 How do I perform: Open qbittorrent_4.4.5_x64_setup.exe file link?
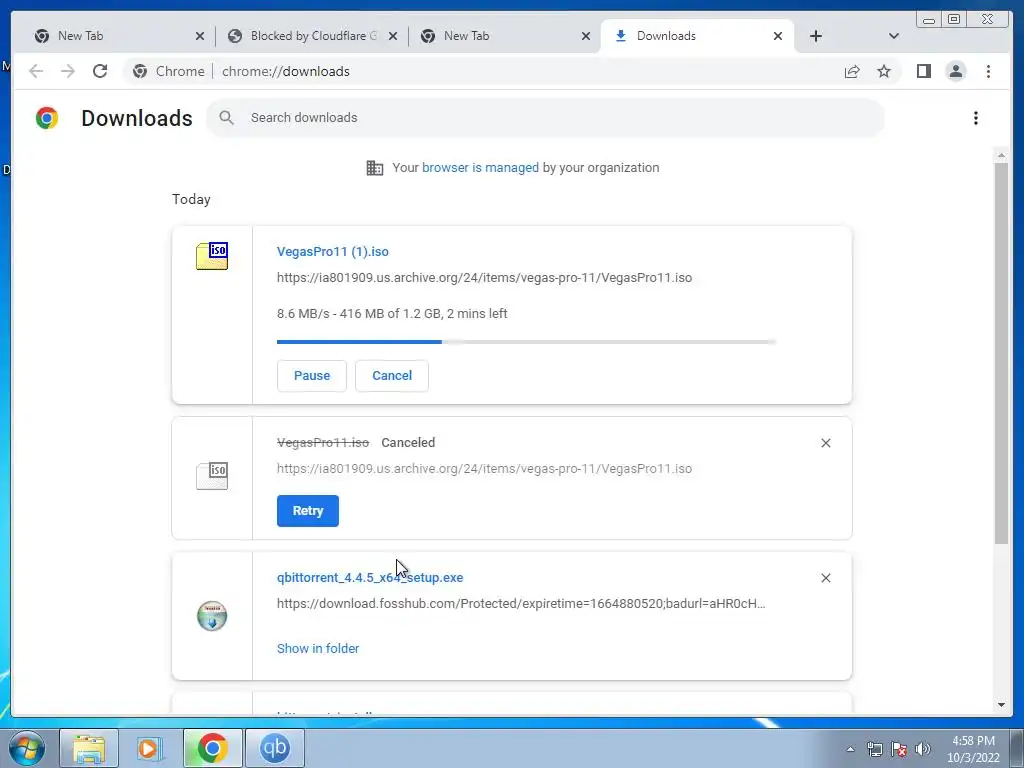click(x=370, y=577)
